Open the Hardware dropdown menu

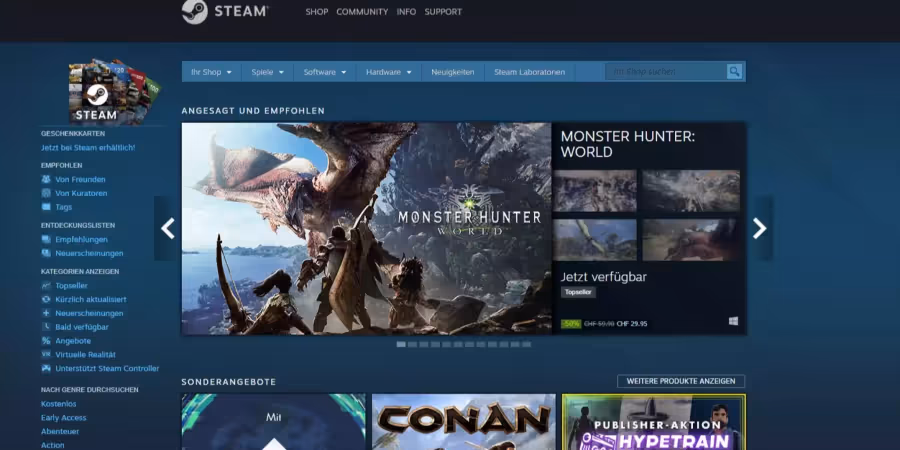pyautogui.click(x=389, y=72)
